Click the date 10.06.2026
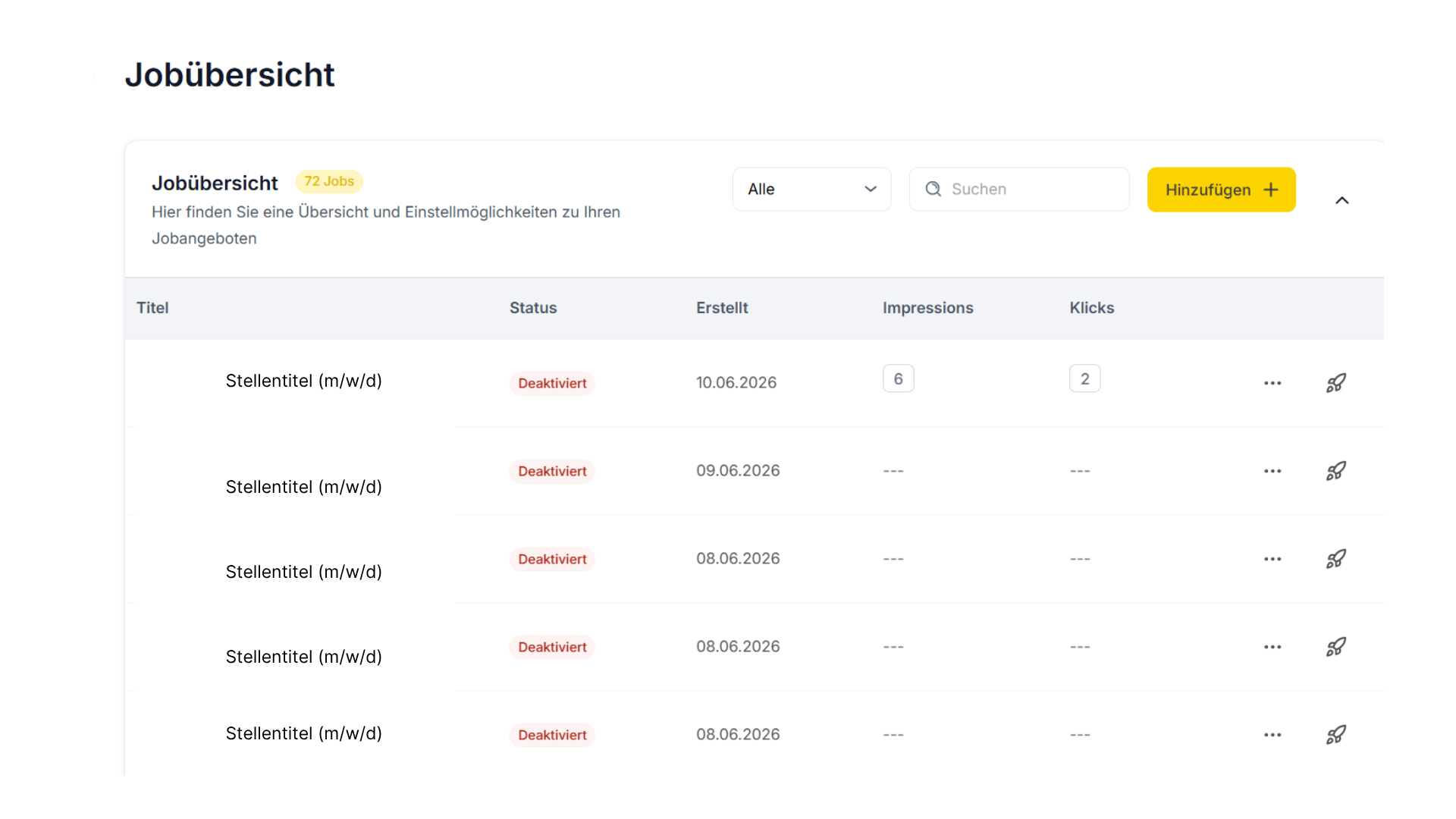 click(736, 382)
